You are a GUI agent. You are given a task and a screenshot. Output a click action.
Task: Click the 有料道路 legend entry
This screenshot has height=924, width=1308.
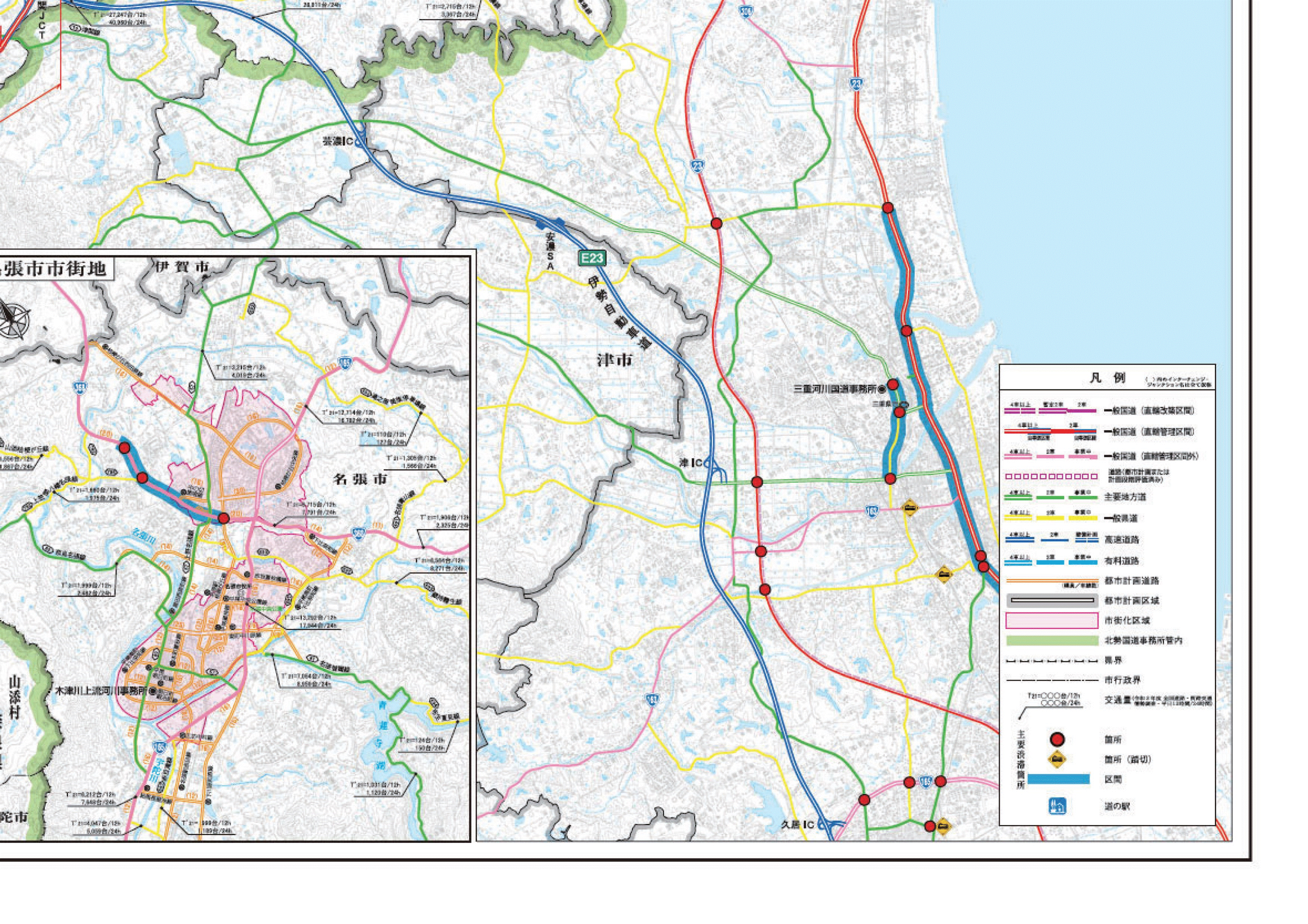click(1122, 560)
